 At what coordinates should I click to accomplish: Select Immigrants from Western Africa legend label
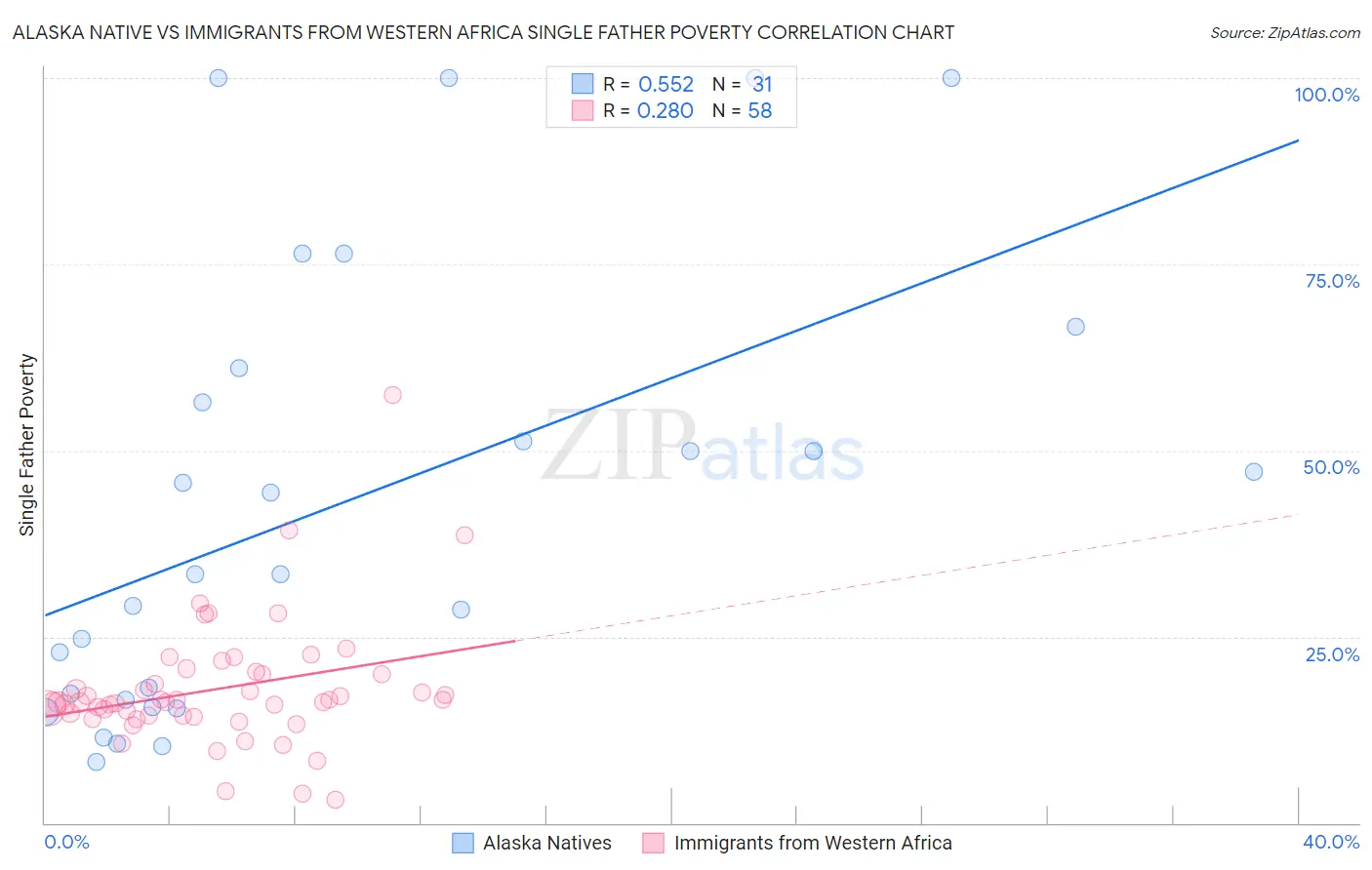813,843
